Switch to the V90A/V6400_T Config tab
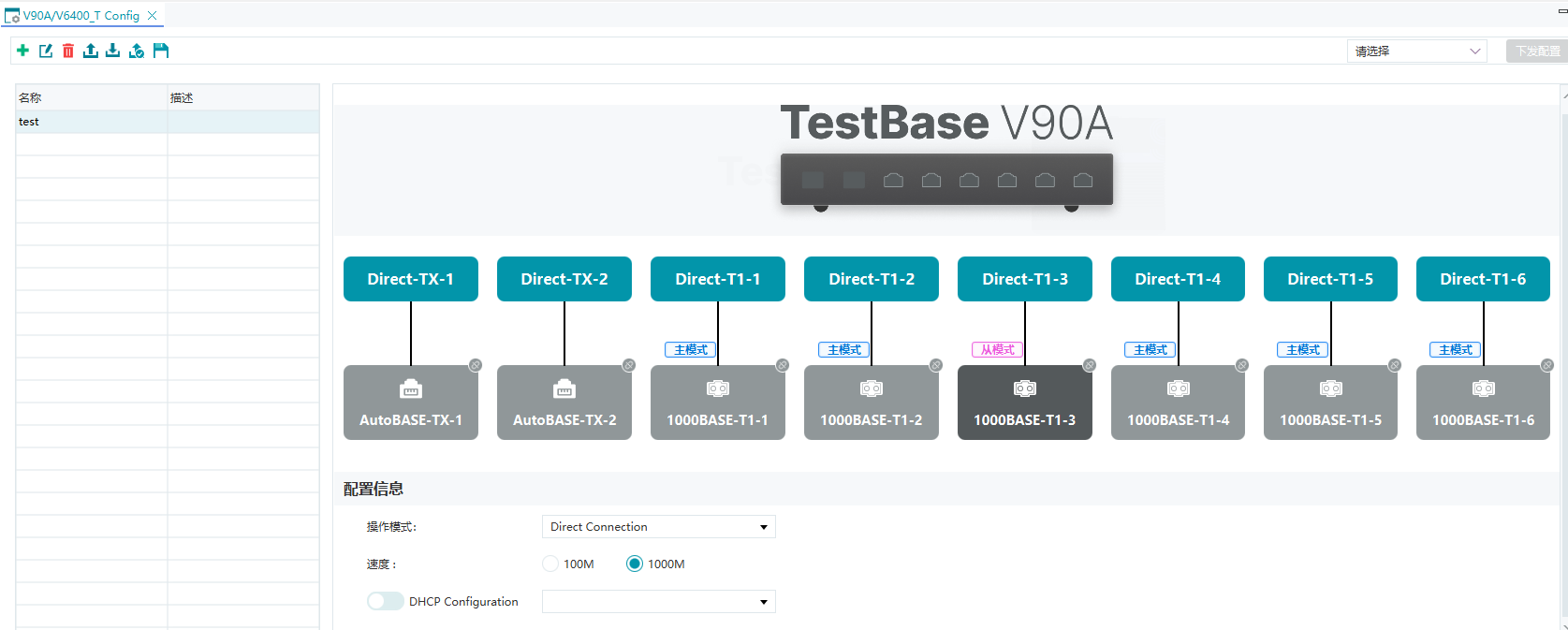Image resolution: width=1568 pixels, height=630 pixels. [81, 16]
